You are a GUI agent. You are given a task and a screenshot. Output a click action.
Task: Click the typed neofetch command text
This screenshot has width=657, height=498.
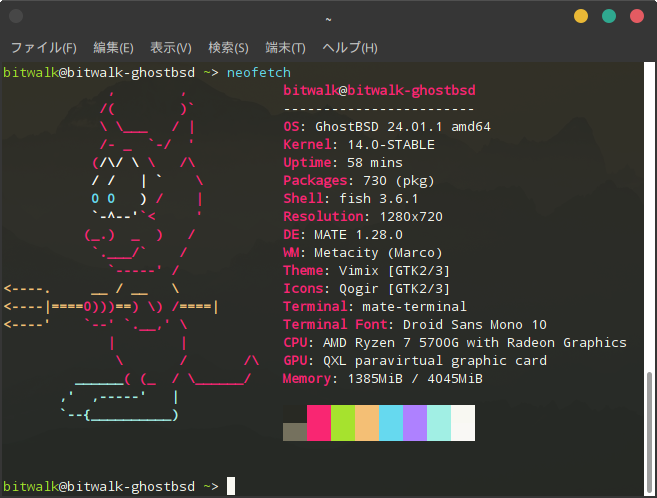click(x=259, y=72)
